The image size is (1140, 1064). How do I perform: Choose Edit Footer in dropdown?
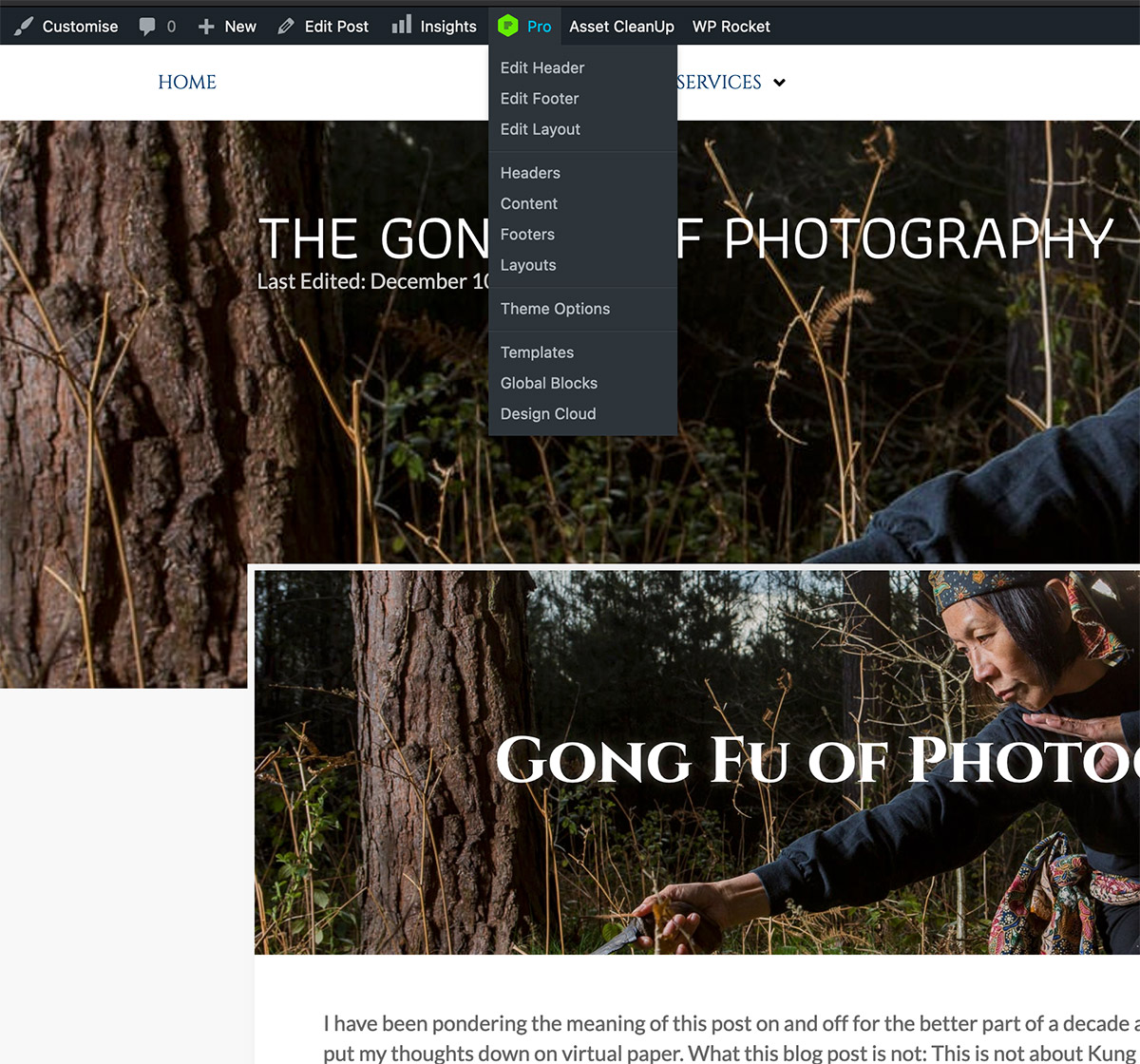[540, 99]
